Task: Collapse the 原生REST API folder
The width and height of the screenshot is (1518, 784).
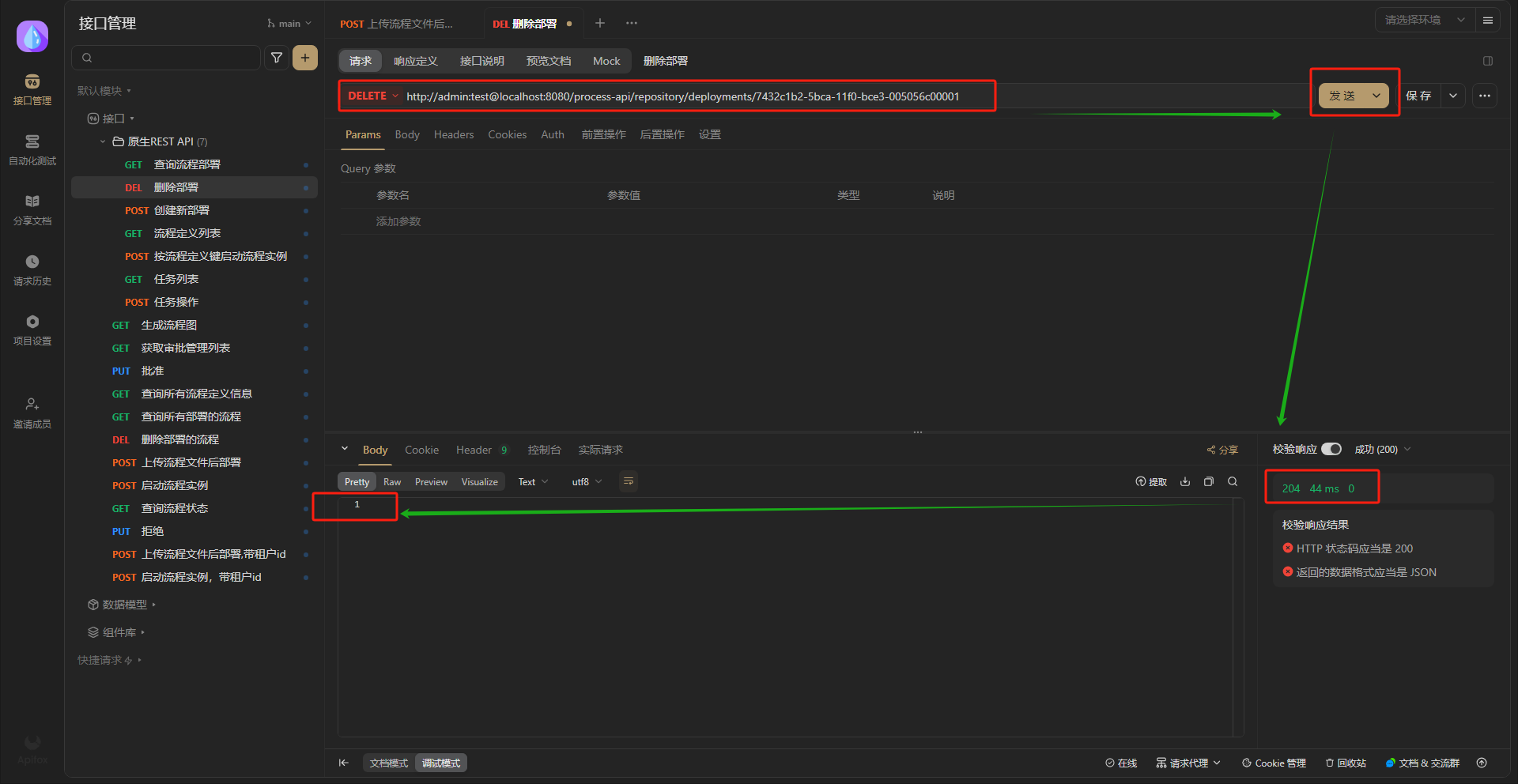Action: [x=103, y=141]
